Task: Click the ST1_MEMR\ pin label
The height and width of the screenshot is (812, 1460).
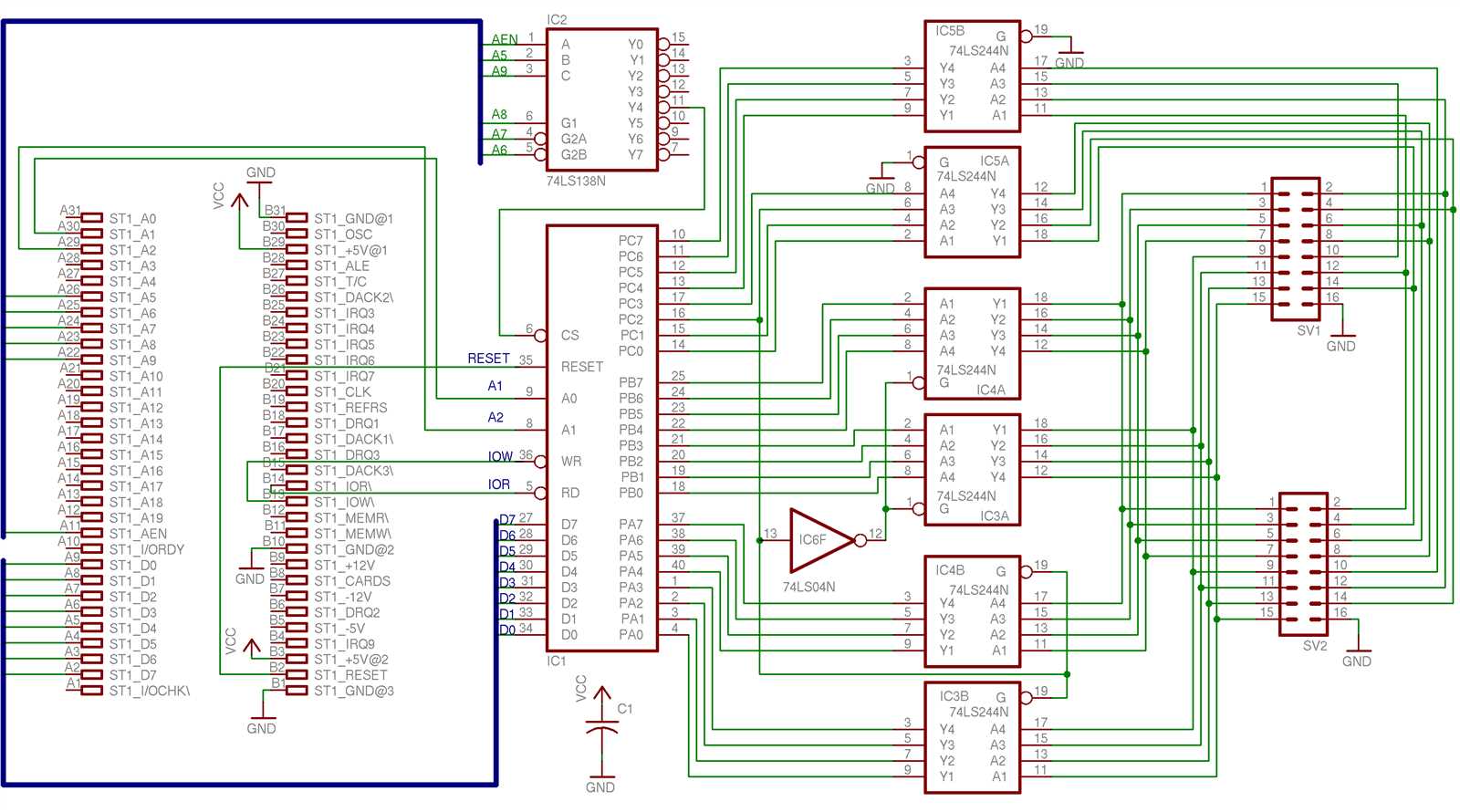Action: tap(351, 518)
